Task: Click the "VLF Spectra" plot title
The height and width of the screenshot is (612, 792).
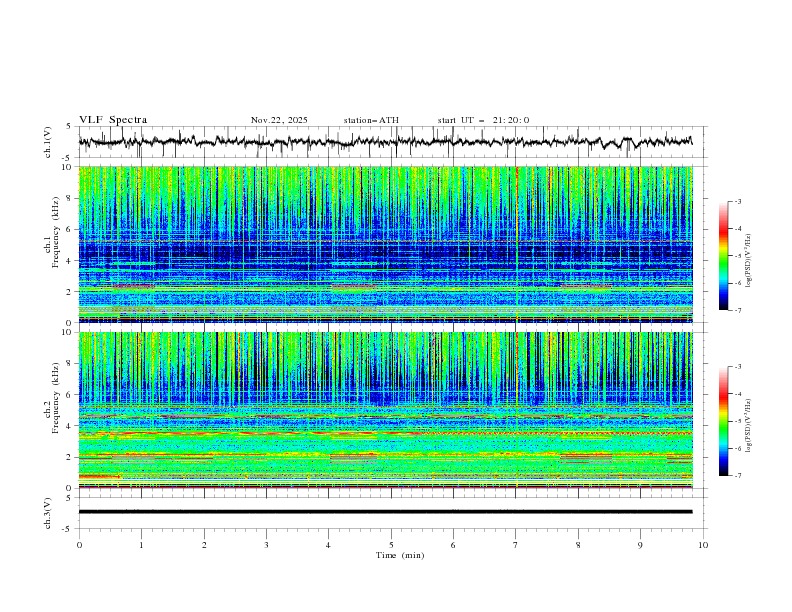Action: (113, 120)
